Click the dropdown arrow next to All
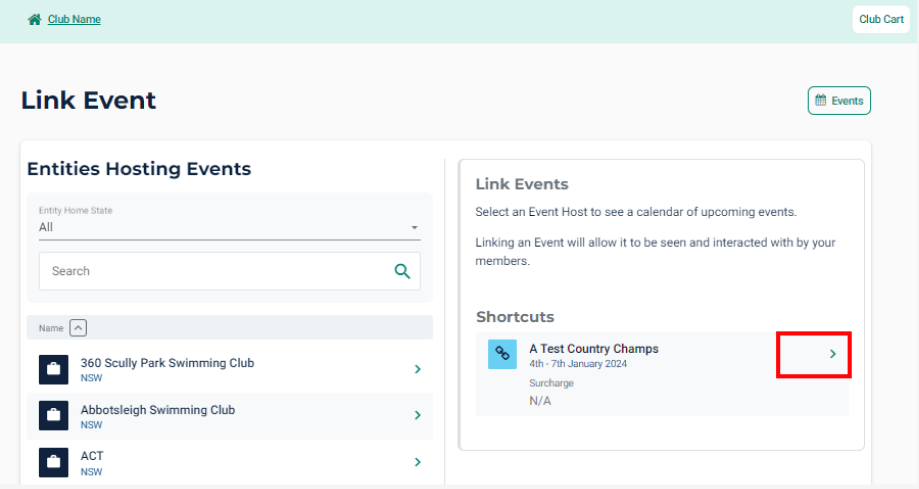Viewport: 919px width, 489px height. [414, 227]
